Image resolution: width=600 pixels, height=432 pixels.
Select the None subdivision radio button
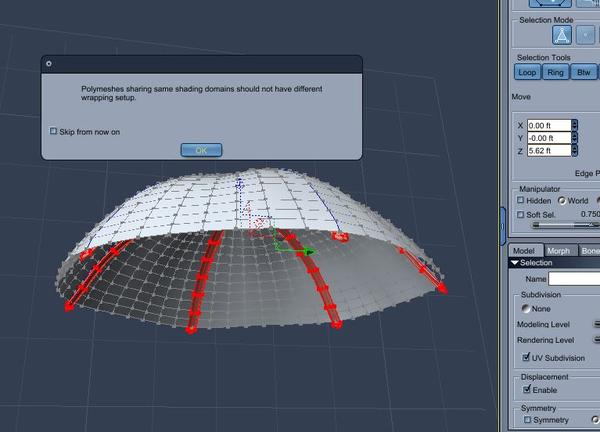pos(526,309)
